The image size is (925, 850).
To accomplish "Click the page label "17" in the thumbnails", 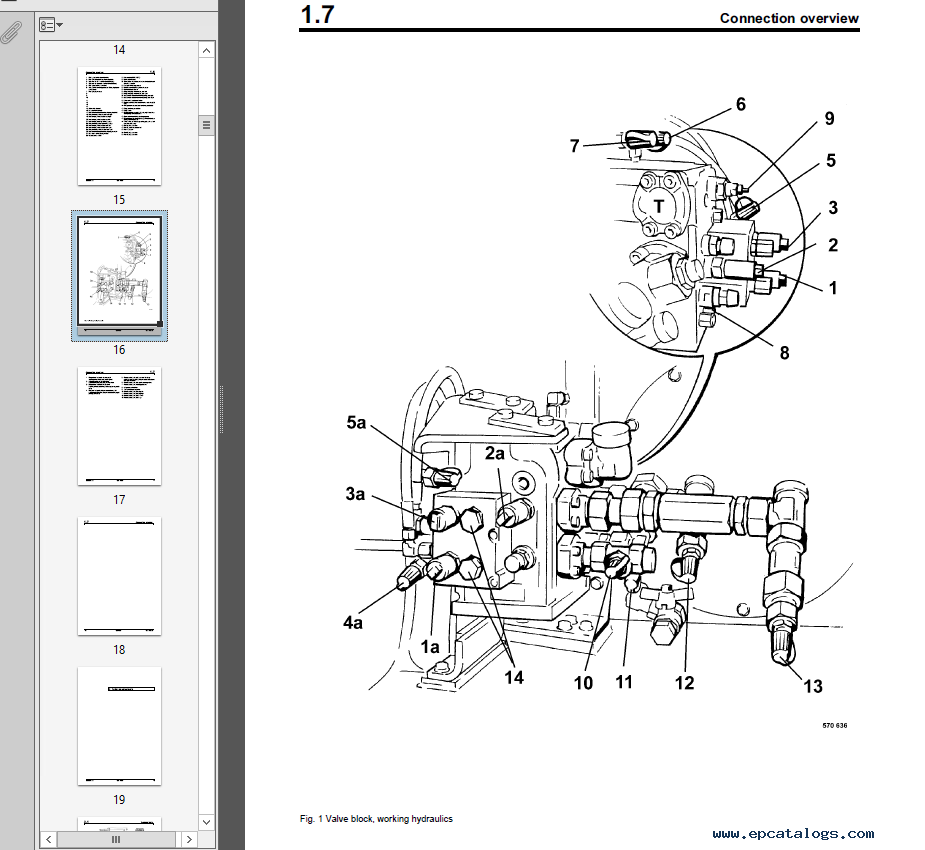I will click(119, 500).
